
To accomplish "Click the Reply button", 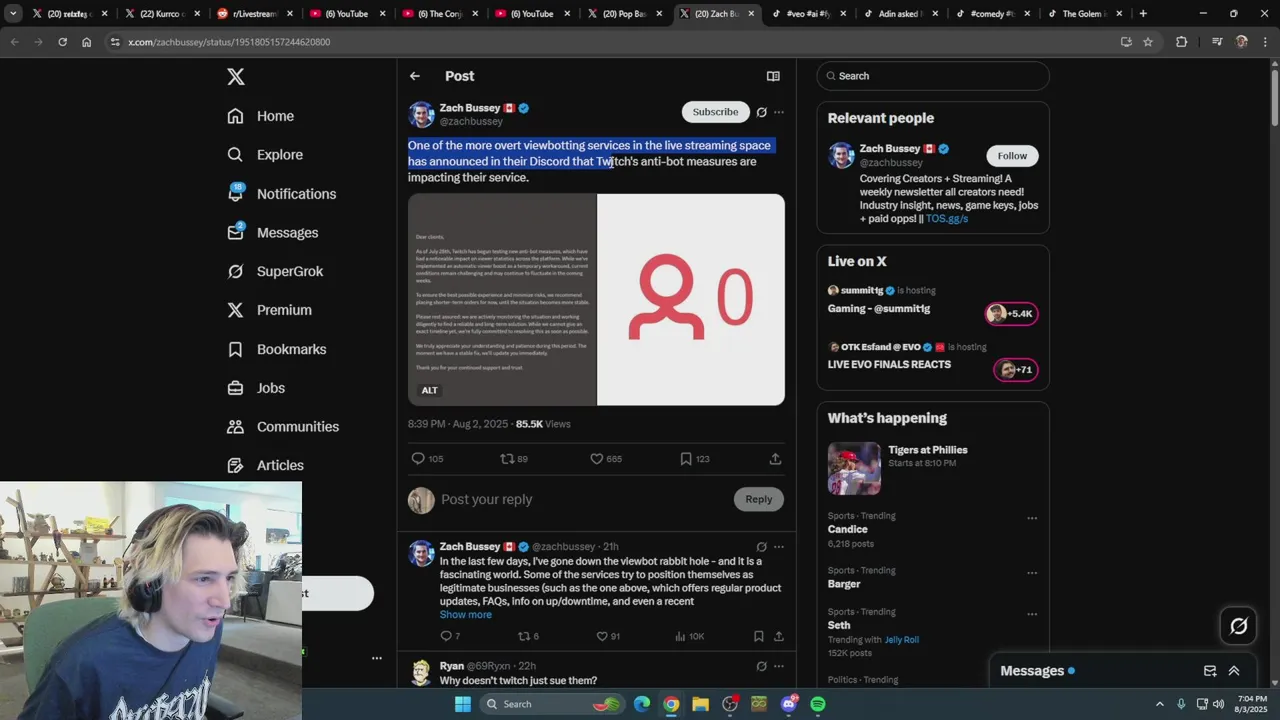I will pyautogui.click(x=758, y=499).
